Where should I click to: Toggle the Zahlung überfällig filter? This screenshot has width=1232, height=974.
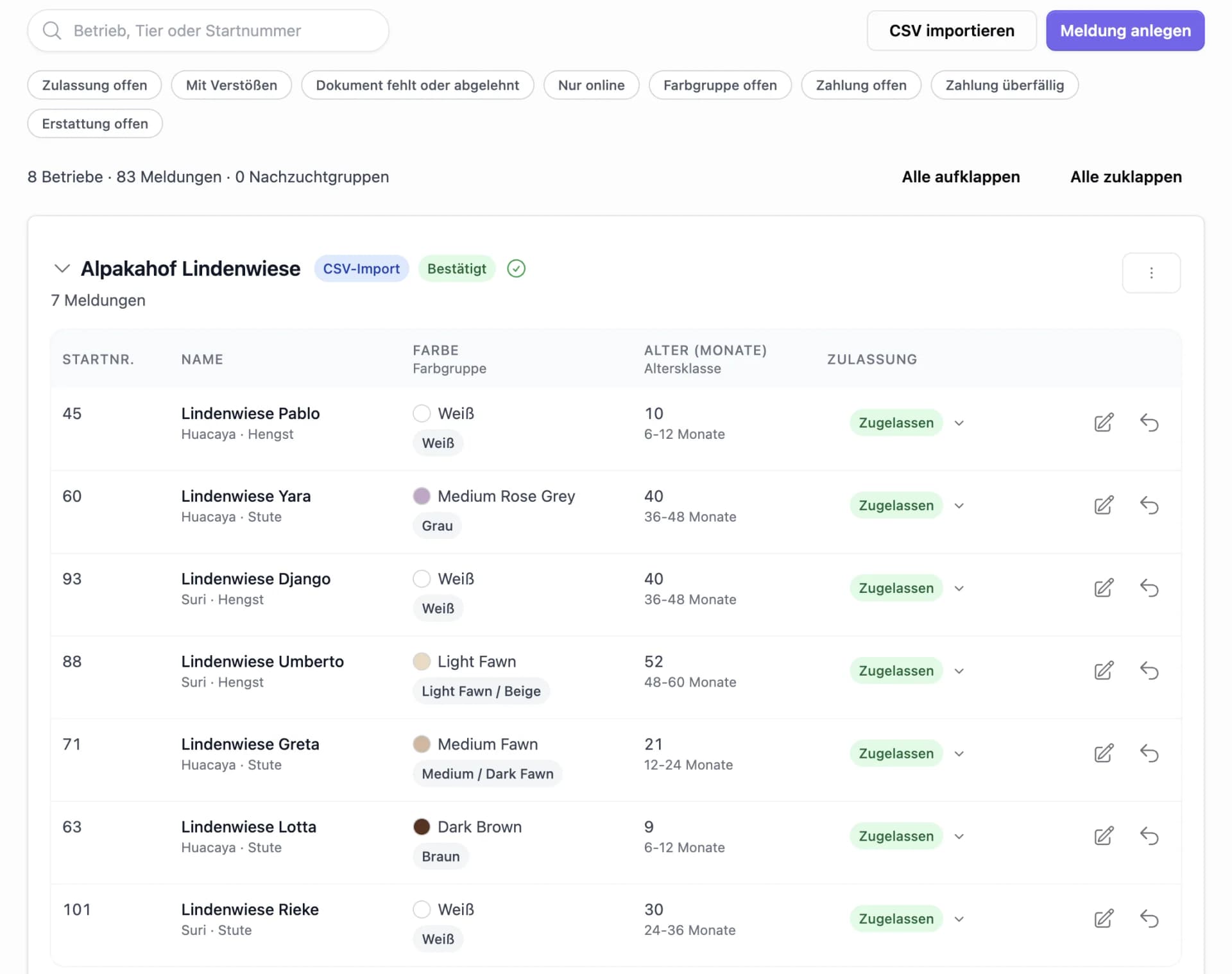1004,85
